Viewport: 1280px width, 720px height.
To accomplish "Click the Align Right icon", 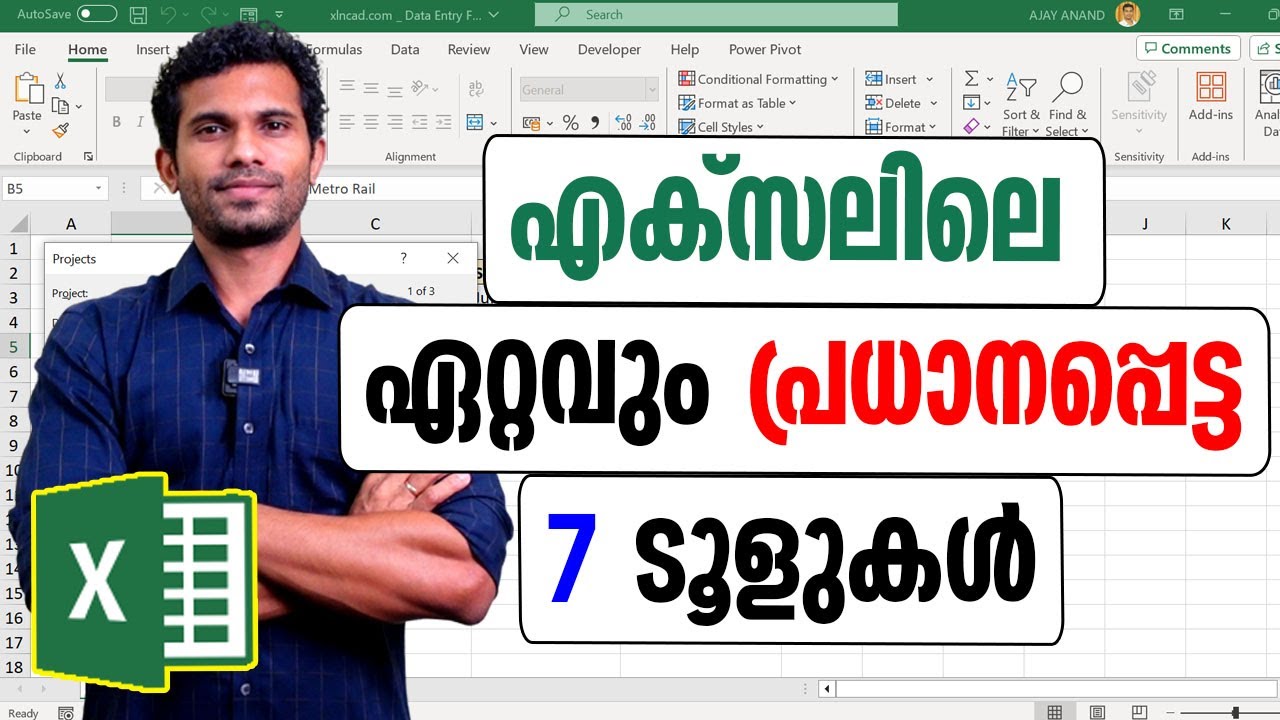I will 395,122.
